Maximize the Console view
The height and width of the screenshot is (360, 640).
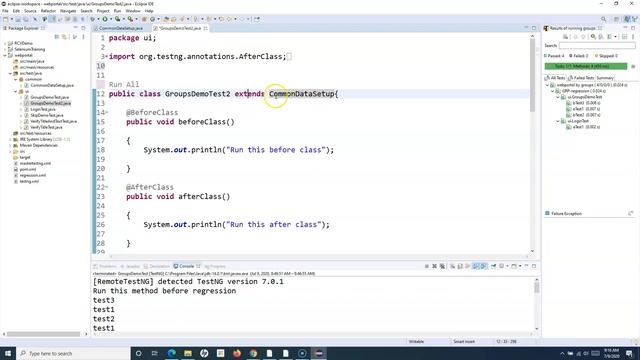coord(534,266)
